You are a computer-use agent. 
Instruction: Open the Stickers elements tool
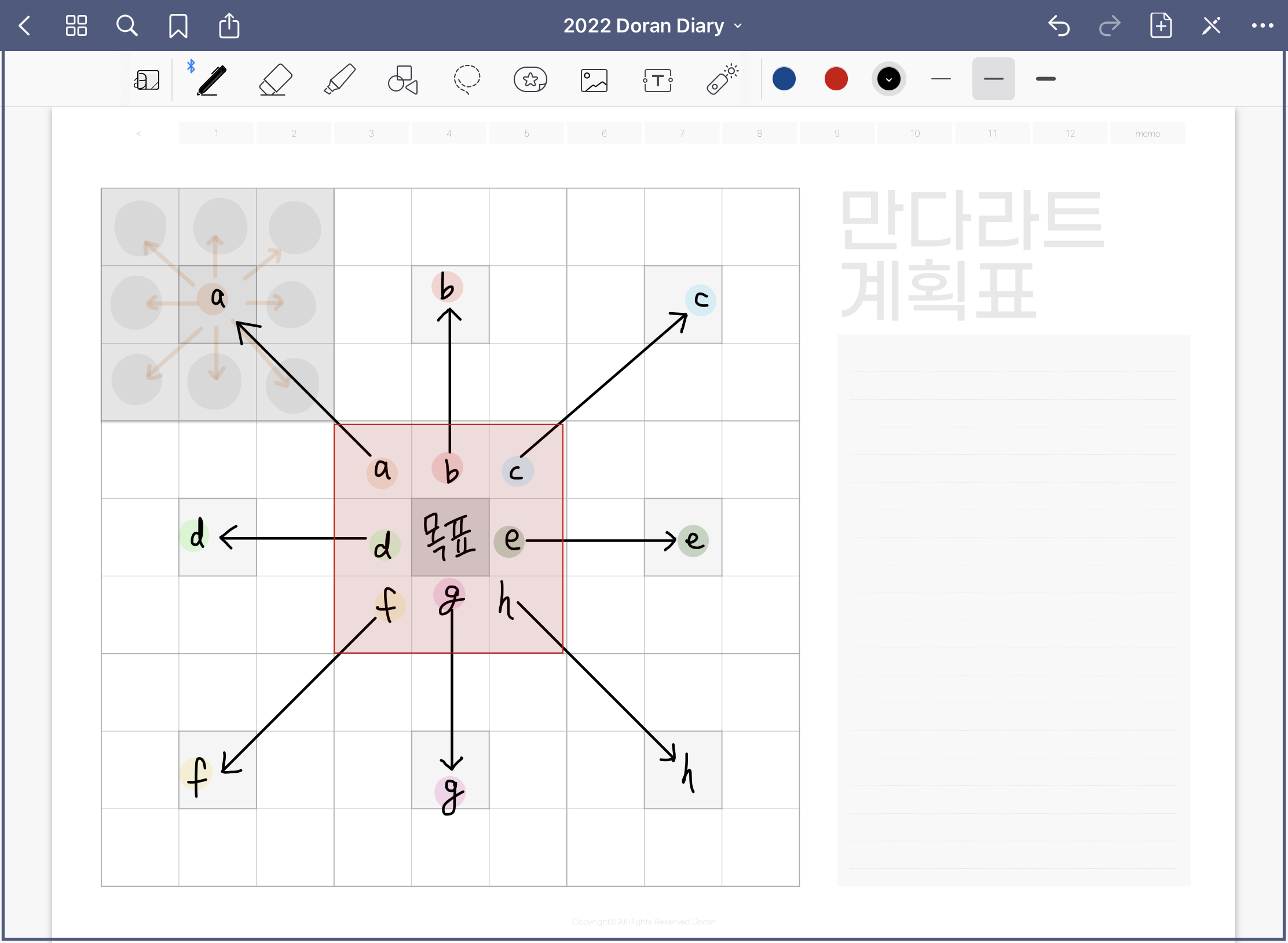pyautogui.click(x=530, y=79)
